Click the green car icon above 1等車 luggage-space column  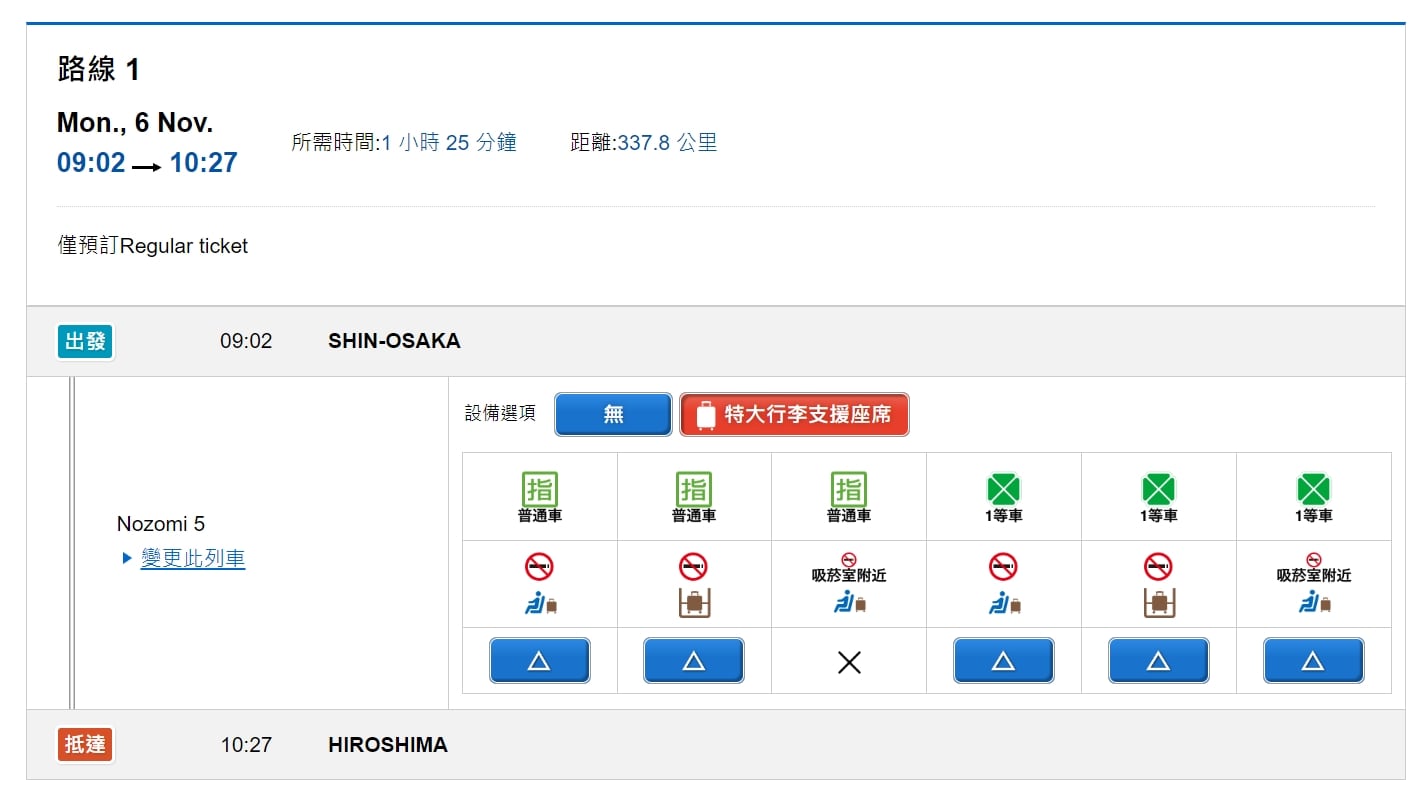tap(1158, 489)
